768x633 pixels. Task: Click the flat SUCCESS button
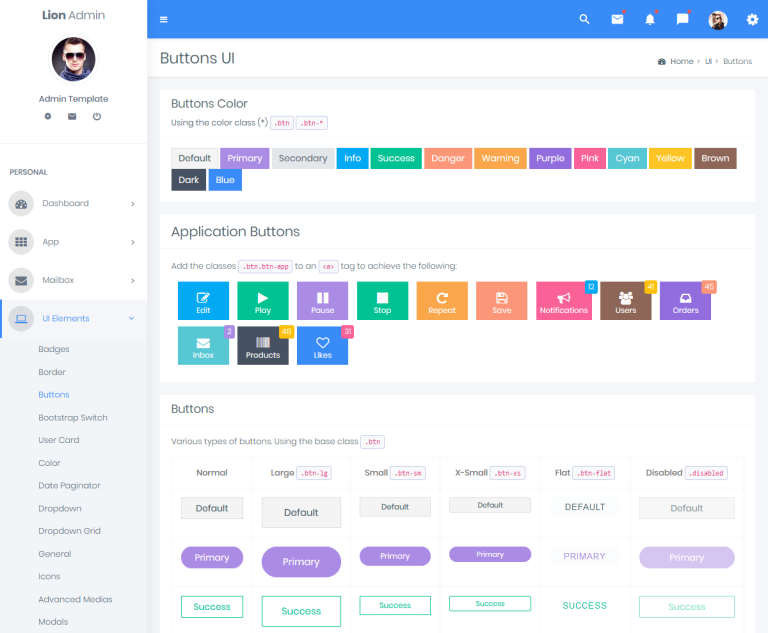584,606
